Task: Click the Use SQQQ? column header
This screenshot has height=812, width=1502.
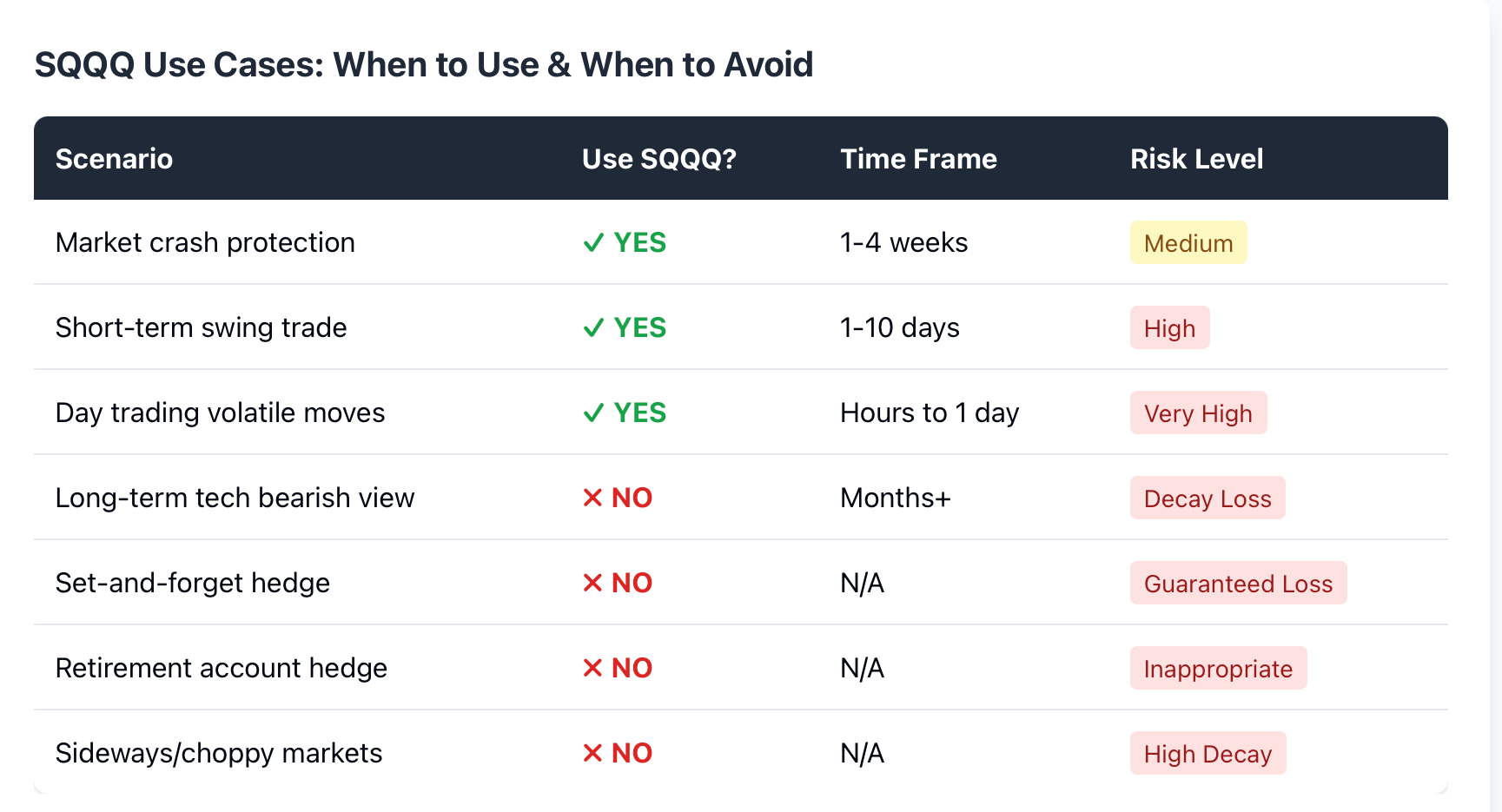Action: [x=658, y=159]
